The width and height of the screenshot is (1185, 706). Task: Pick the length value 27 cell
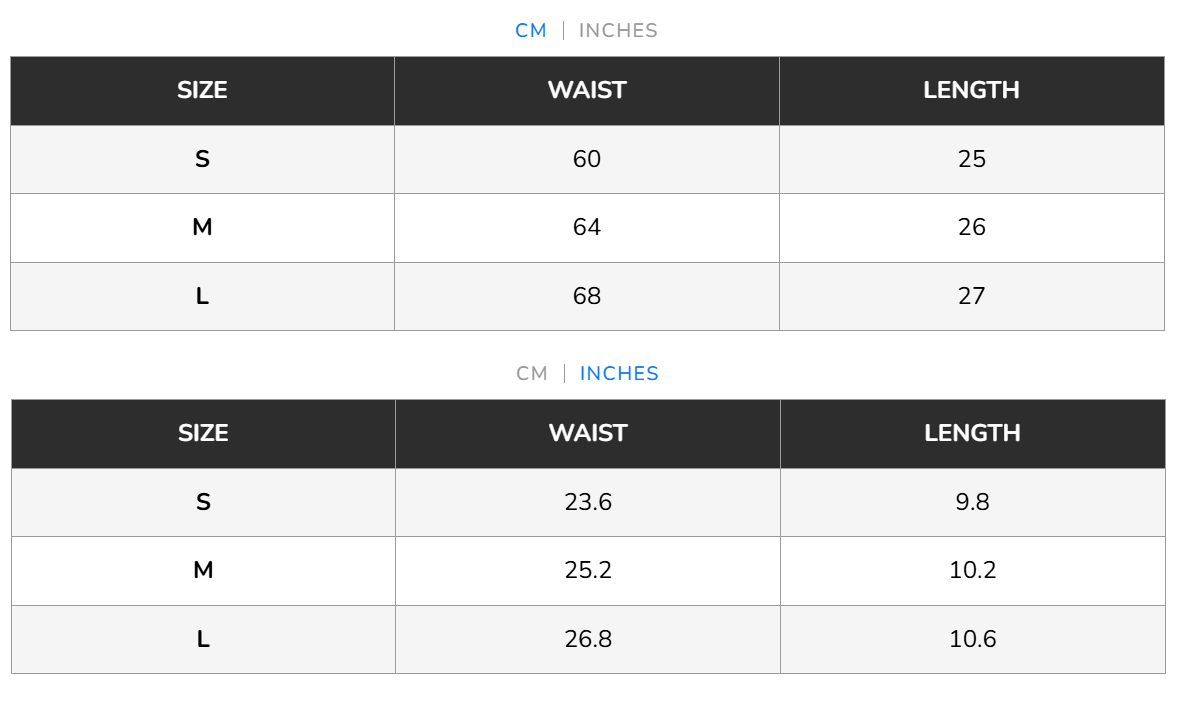972,296
